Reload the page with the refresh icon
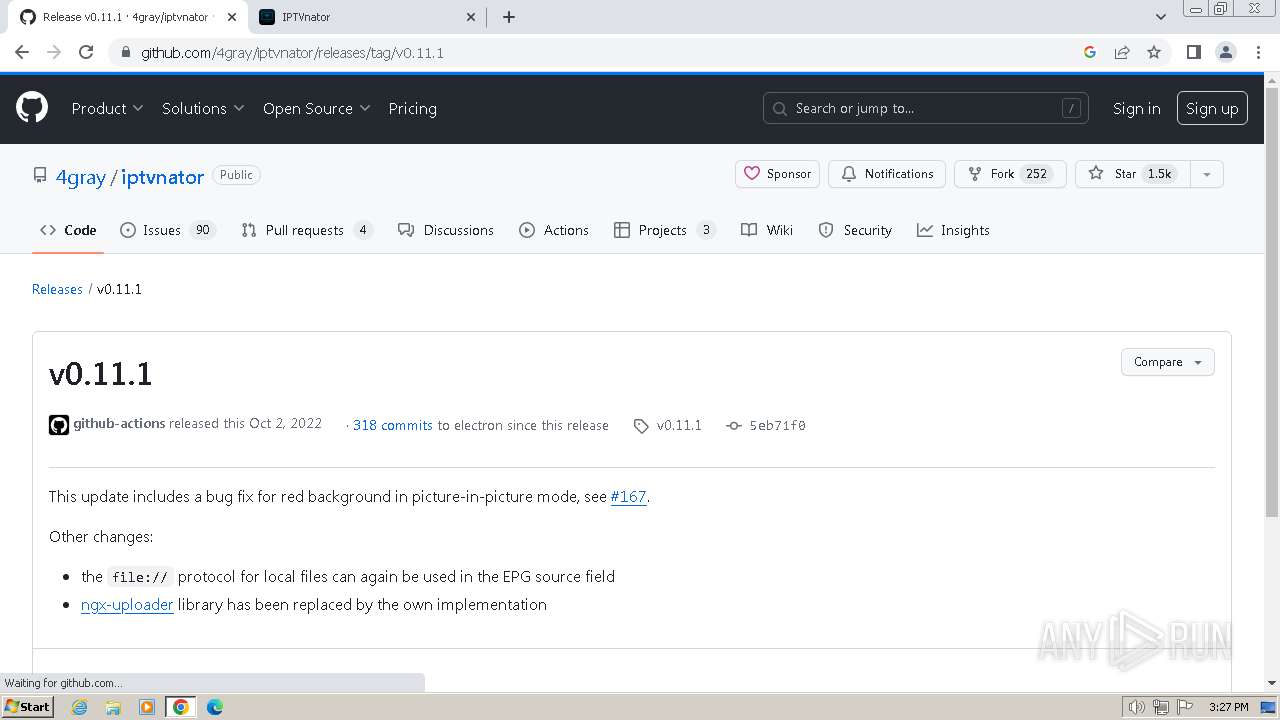The image size is (1280, 720). [86, 52]
